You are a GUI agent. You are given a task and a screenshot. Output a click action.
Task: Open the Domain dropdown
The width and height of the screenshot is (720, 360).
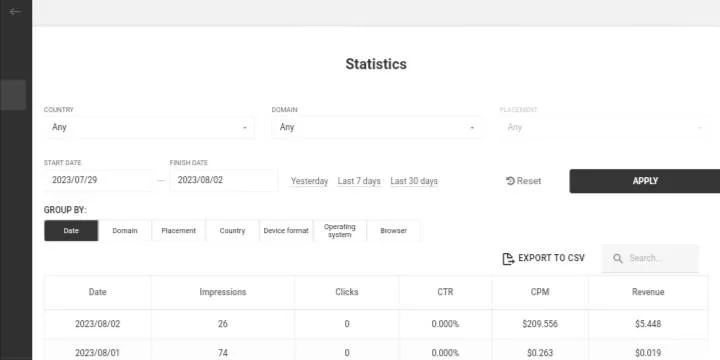pos(376,127)
